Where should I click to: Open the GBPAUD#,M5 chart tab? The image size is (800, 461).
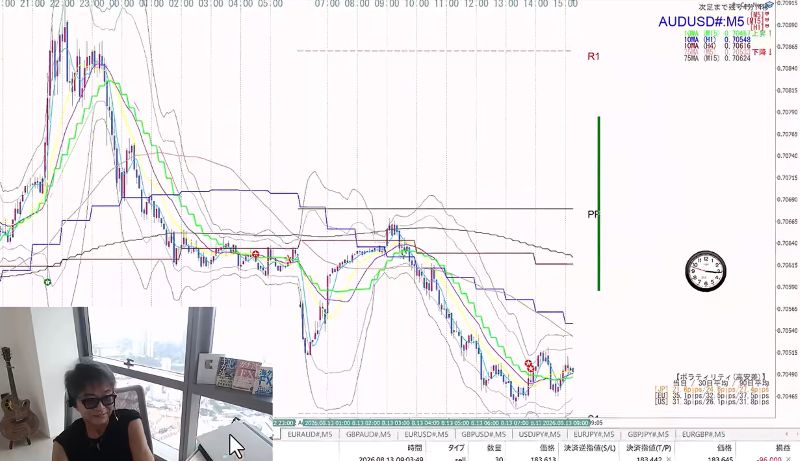pyautogui.click(x=368, y=434)
